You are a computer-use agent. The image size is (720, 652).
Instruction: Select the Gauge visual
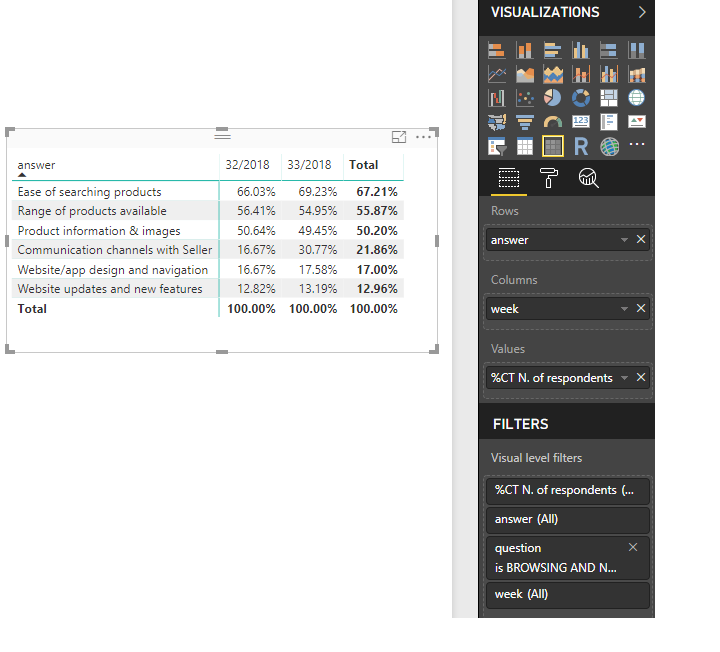coord(553,122)
